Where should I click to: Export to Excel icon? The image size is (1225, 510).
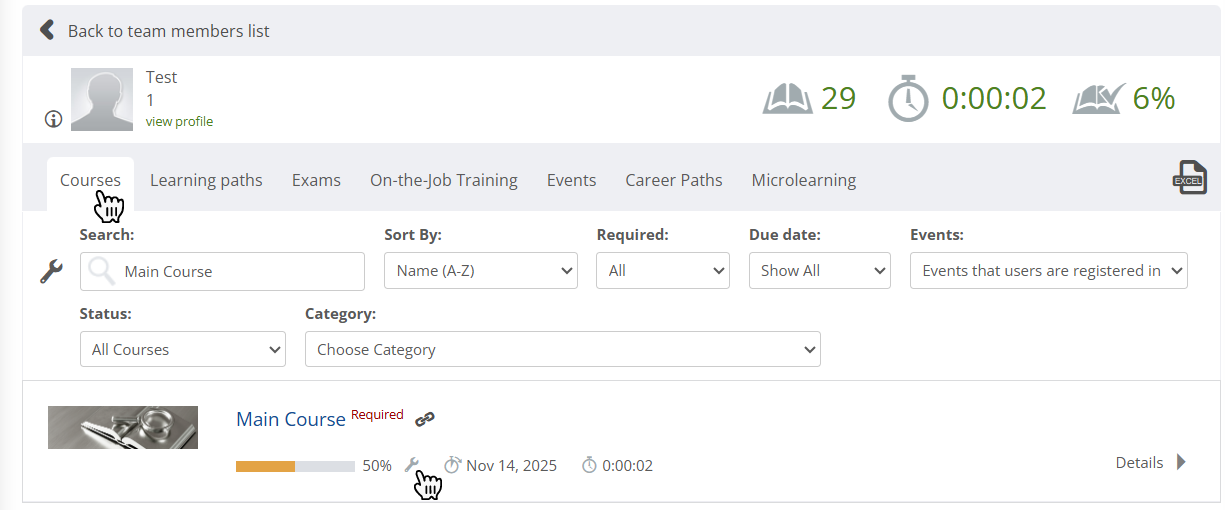point(1189,178)
